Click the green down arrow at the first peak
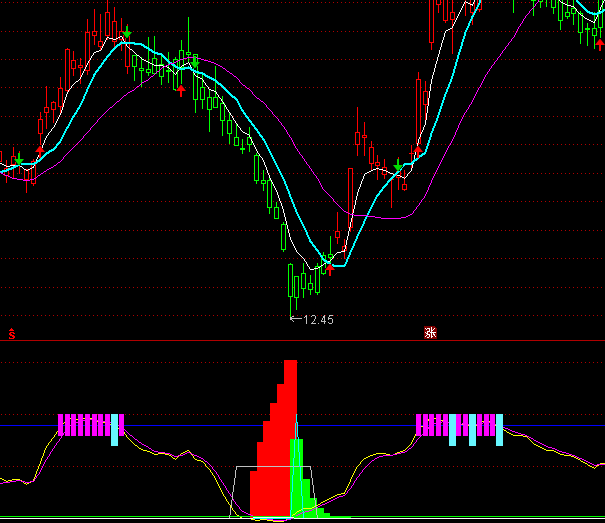 (x=126, y=35)
